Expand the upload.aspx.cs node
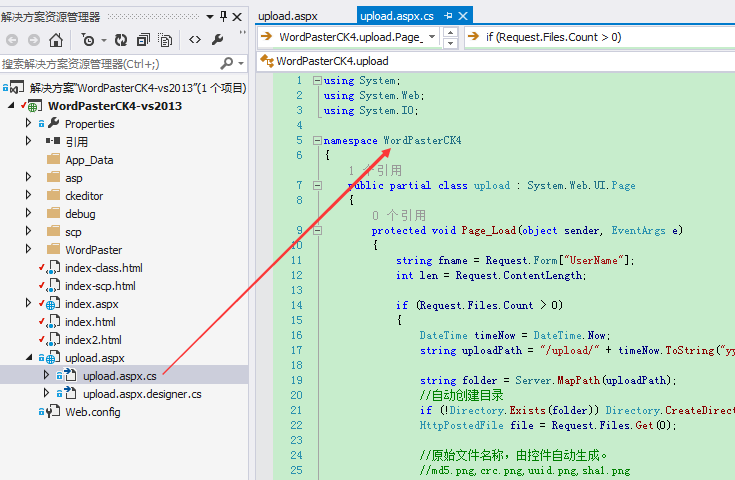 point(46,375)
